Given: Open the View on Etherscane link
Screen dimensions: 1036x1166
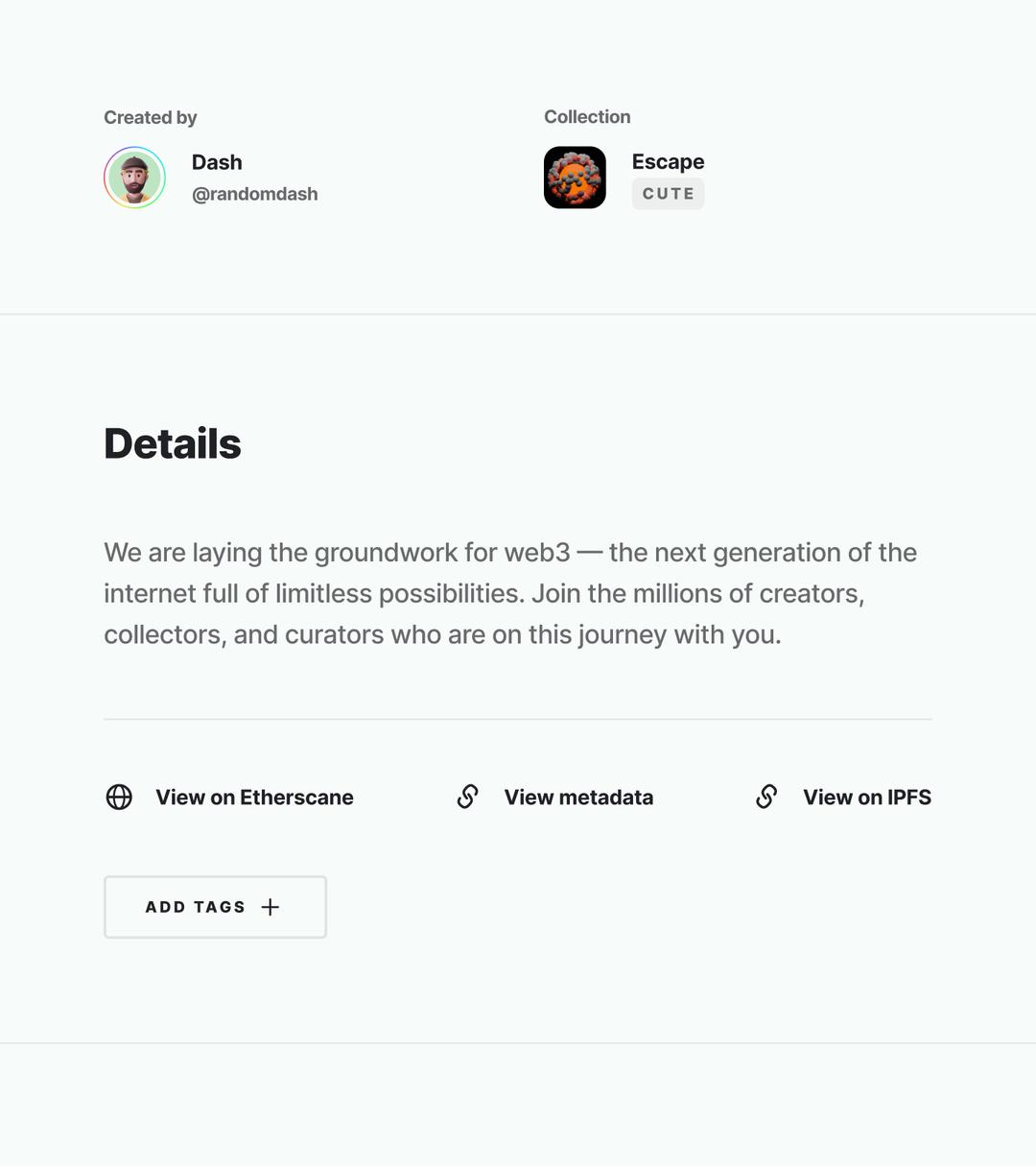Looking at the screenshot, I should coord(254,797).
